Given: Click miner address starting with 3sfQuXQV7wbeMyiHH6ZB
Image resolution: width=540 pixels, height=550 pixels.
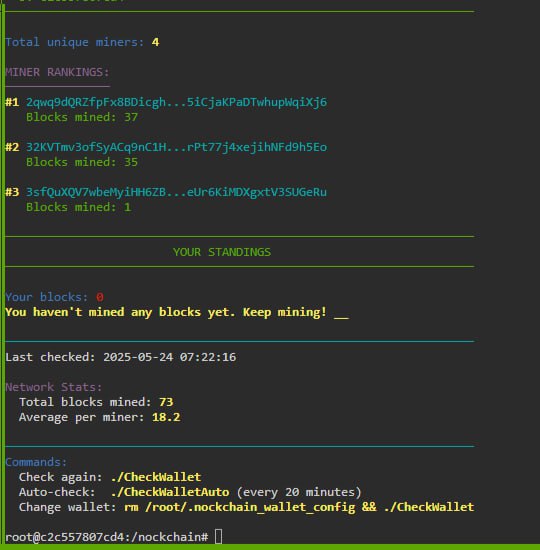Looking at the screenshot, I should (x=176, y=192).
